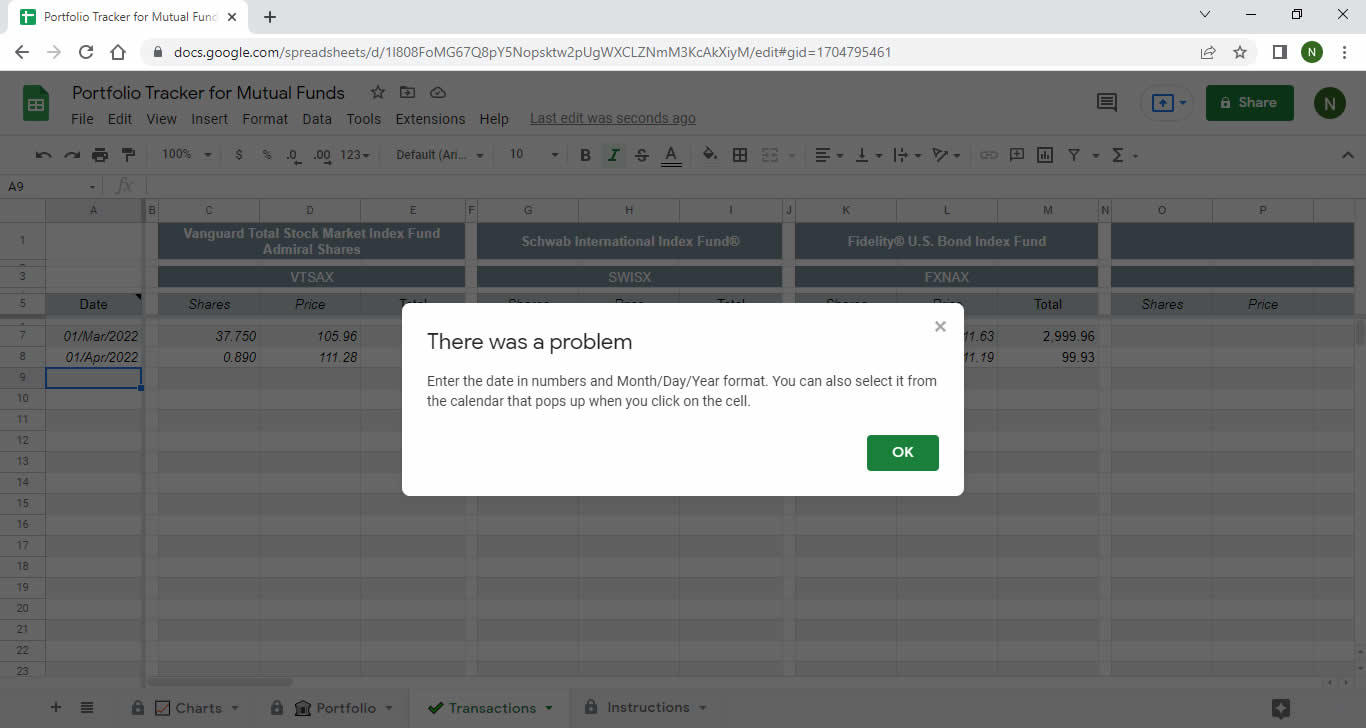The height and width of the screenshot is (728, 1366).
Task: Open the borders tool
Action: pyautogui.click(x=739, y=155)
